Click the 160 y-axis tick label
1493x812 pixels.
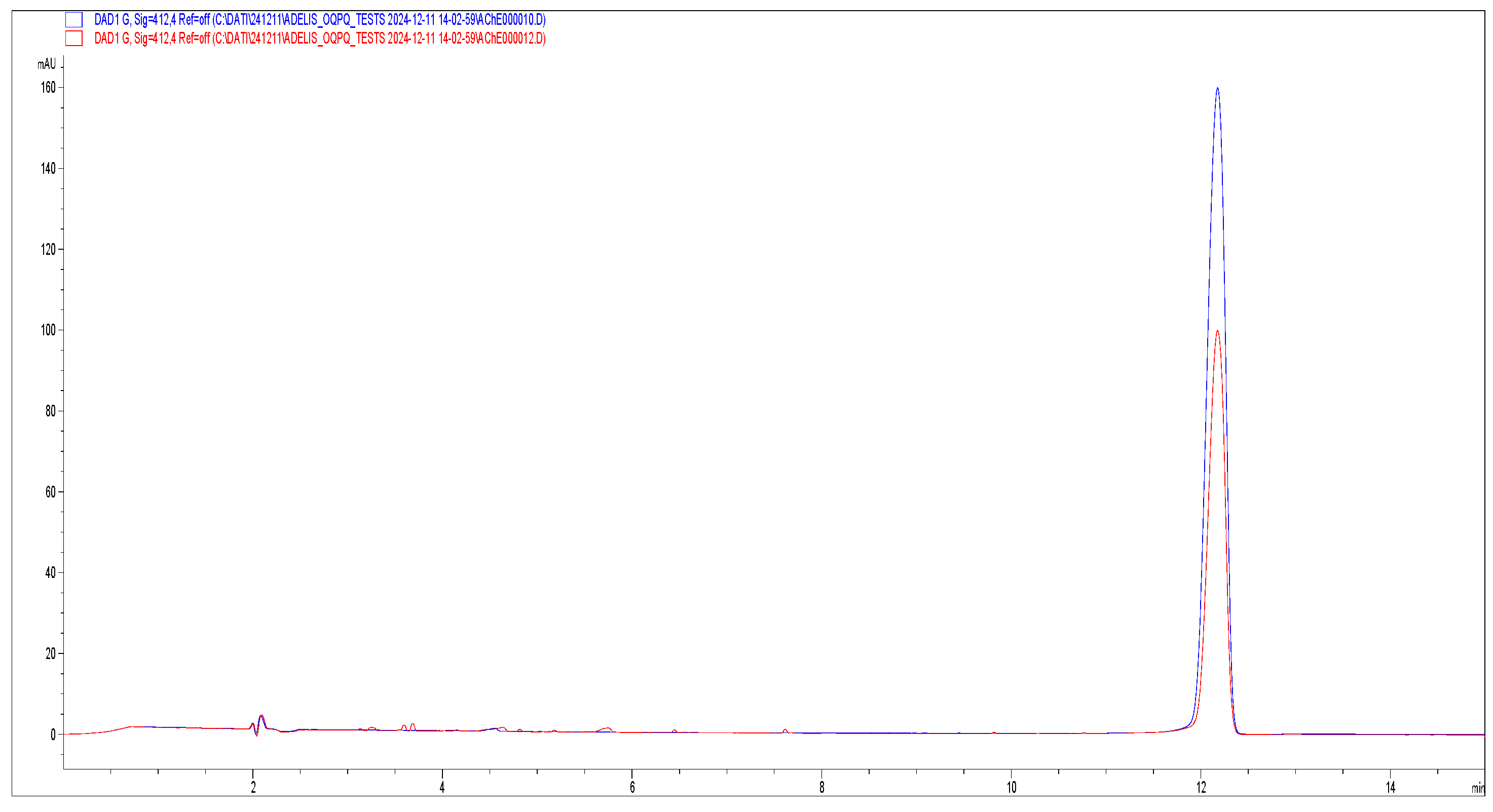48,88
